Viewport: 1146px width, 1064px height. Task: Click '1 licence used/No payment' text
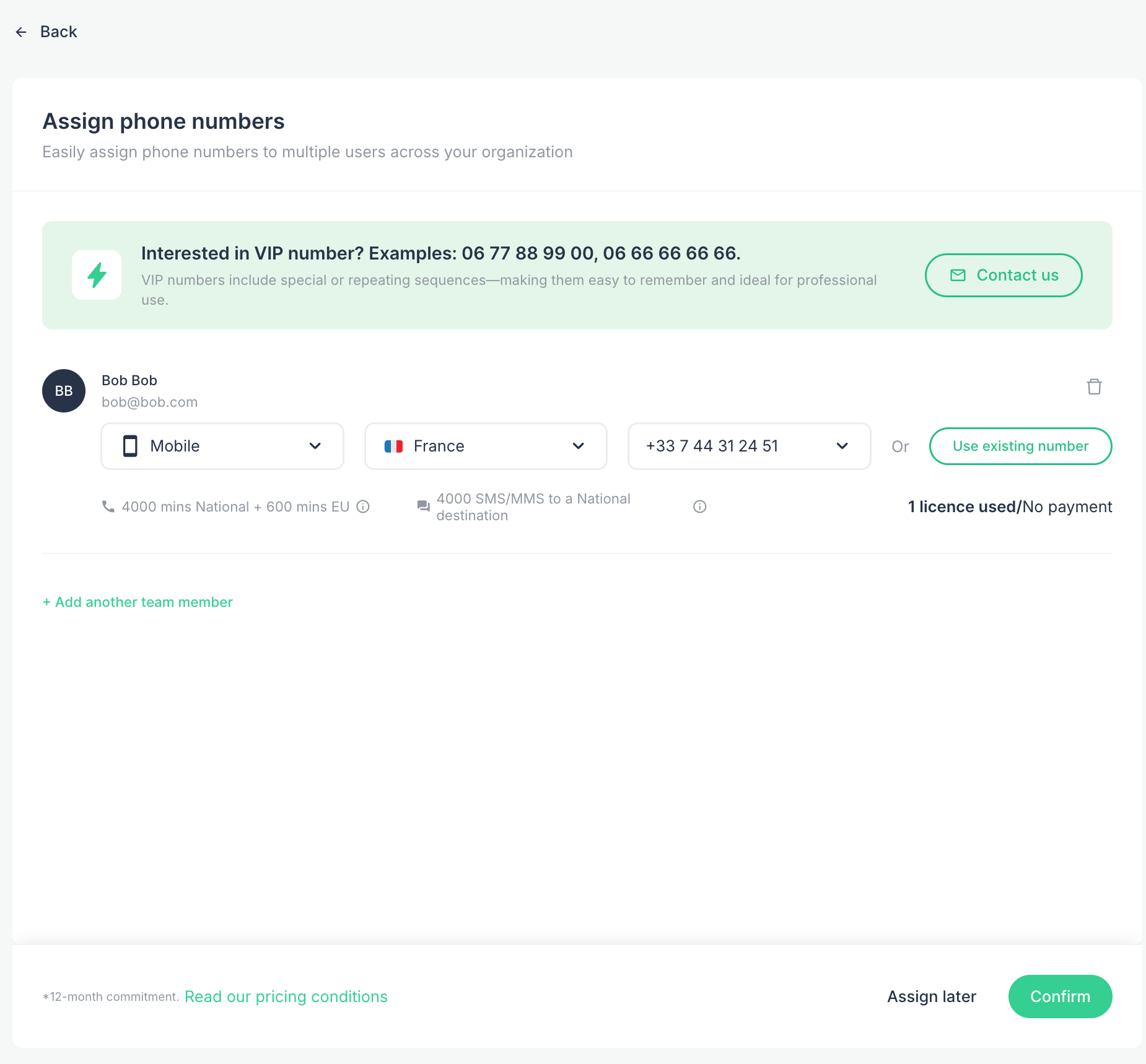[x=1010, y=507]
